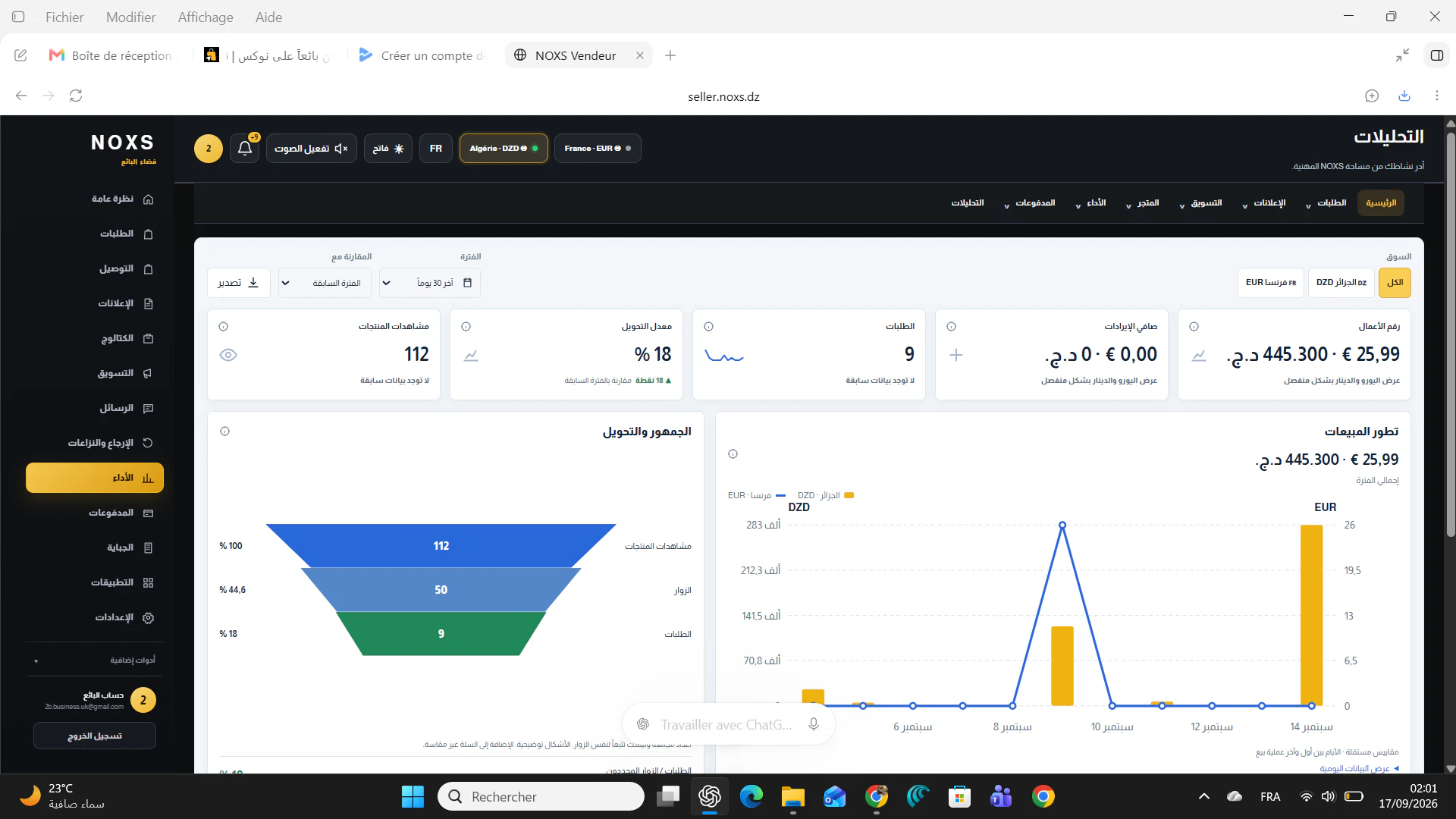Click the info icon on الطلبات card
Image resolution: width=1456 pixels, height=819 pixels.
(x=709, y=327)
